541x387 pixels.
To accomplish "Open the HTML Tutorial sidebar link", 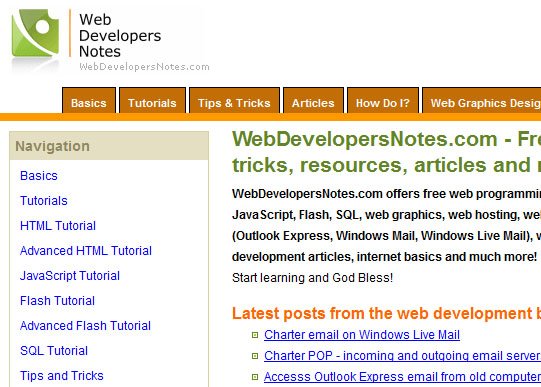I will 58,226.
